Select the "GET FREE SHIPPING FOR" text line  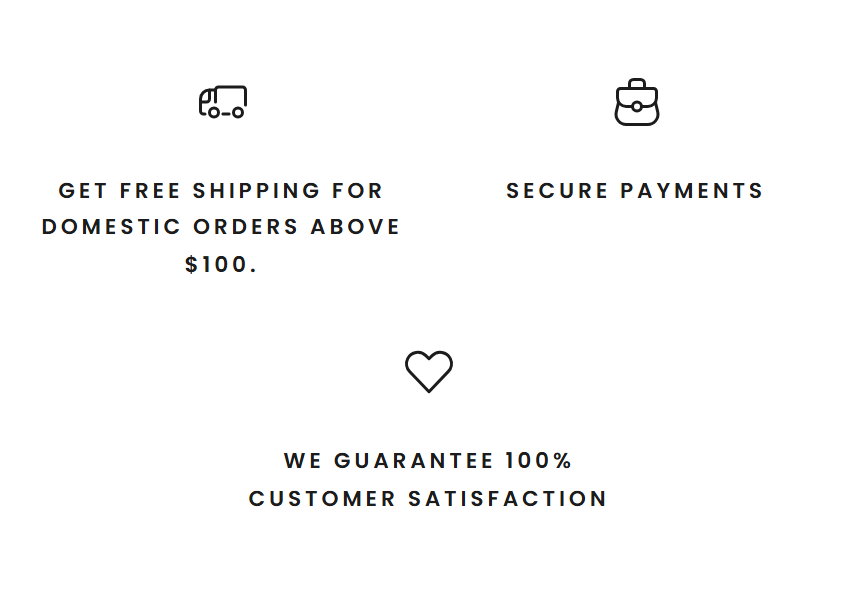[221, 190]
